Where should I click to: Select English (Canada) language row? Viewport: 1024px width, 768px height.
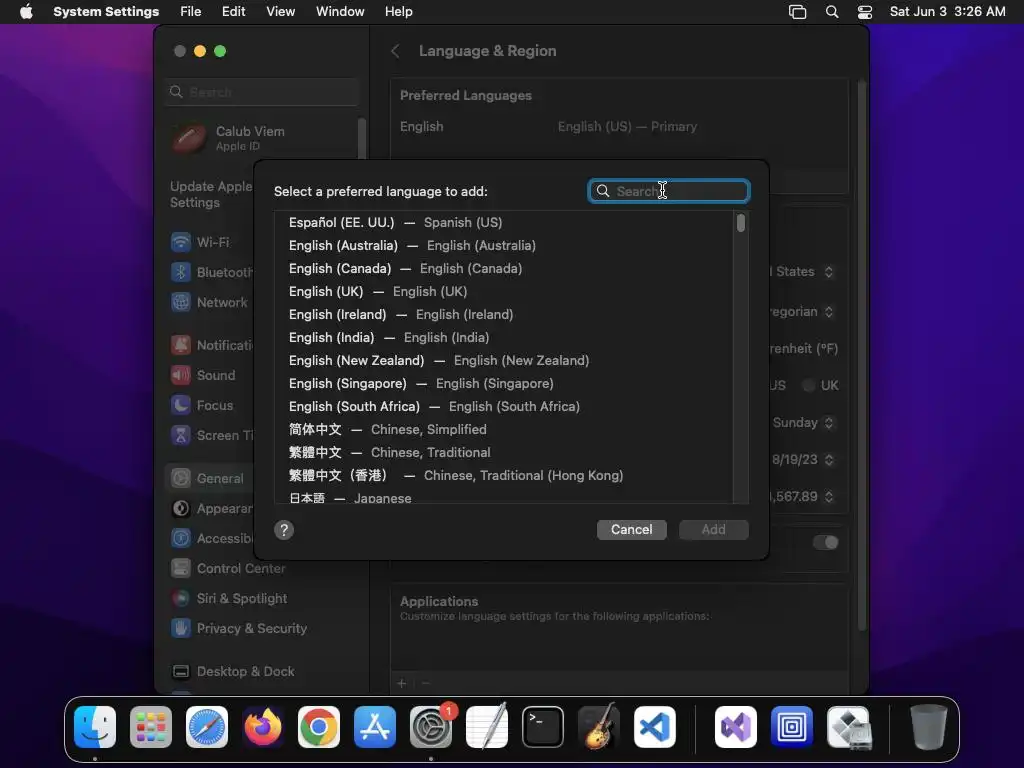pos(504,268)
